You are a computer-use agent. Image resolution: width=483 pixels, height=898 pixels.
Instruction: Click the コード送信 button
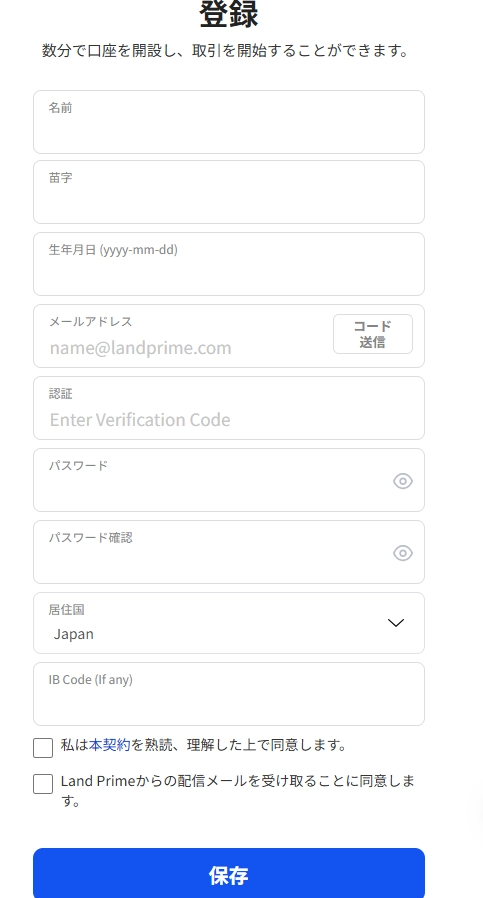point(372,334)
